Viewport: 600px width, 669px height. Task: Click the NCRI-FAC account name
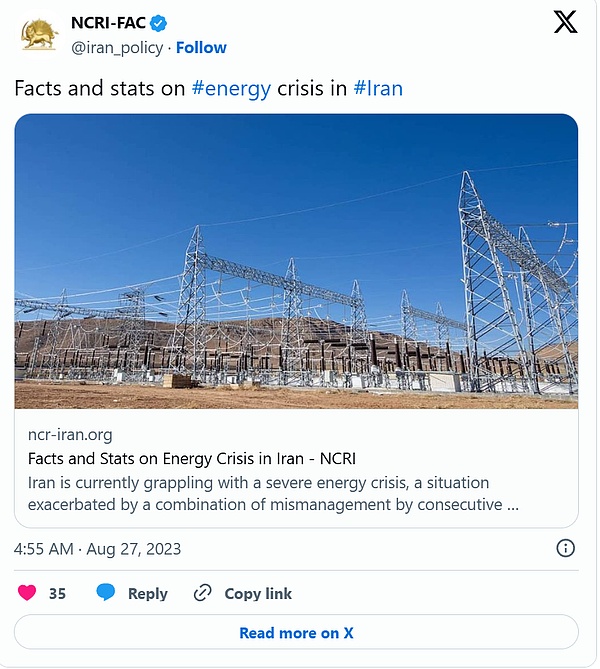[106, 23]
